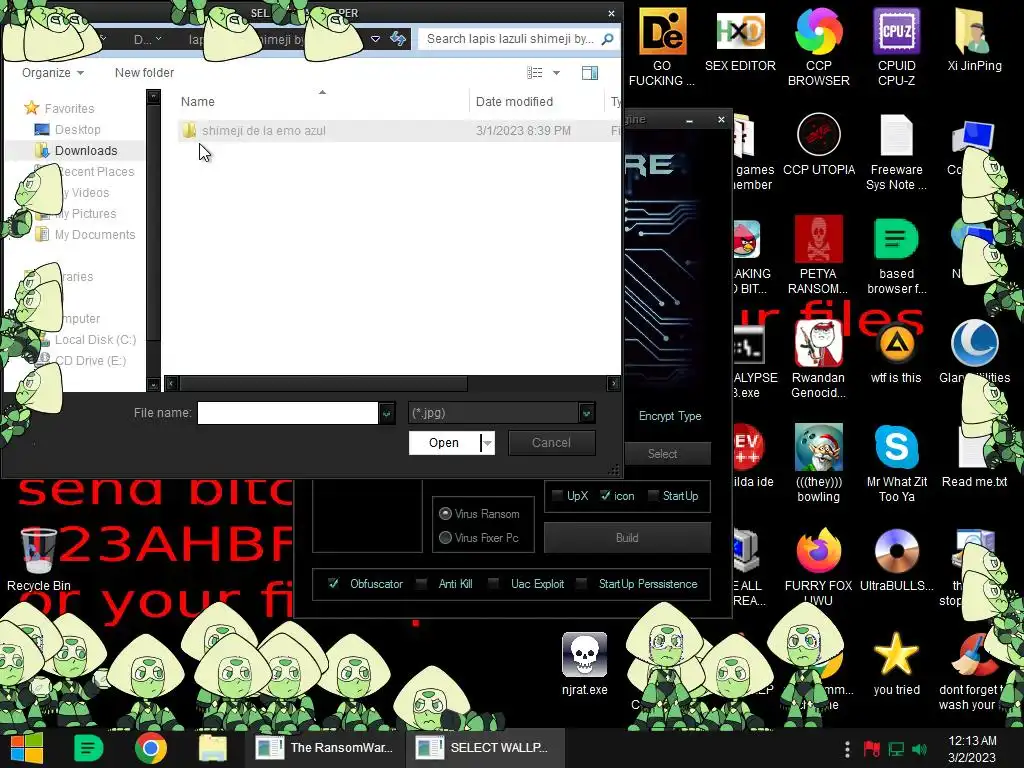Enable the StartUp checkbox

click(652, 496)
